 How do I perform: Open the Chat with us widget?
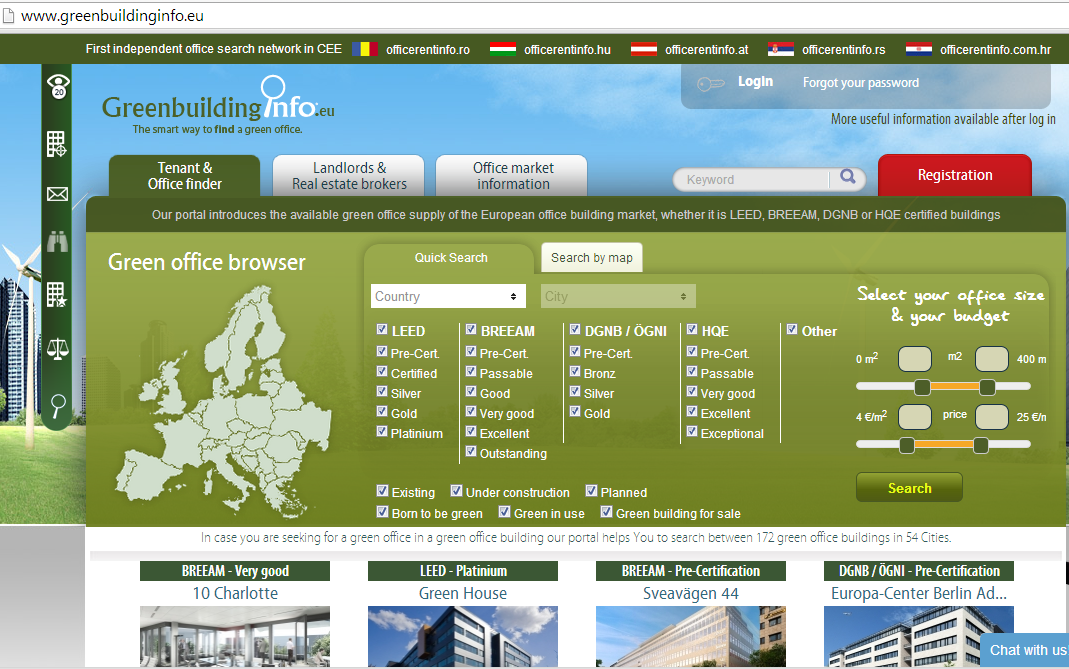(1025, 650)
